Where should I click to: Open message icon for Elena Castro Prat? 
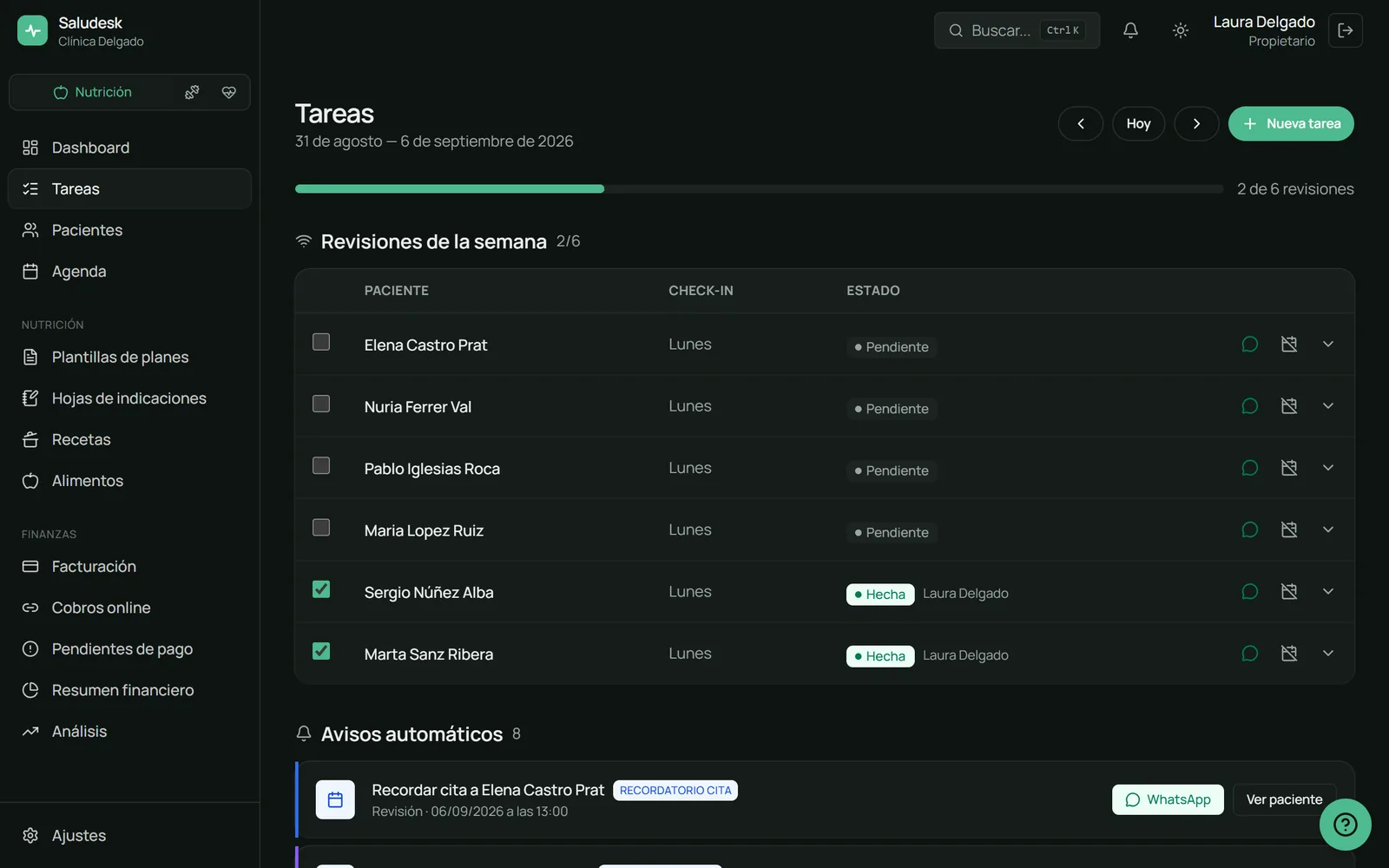(x=1249, y=344)
